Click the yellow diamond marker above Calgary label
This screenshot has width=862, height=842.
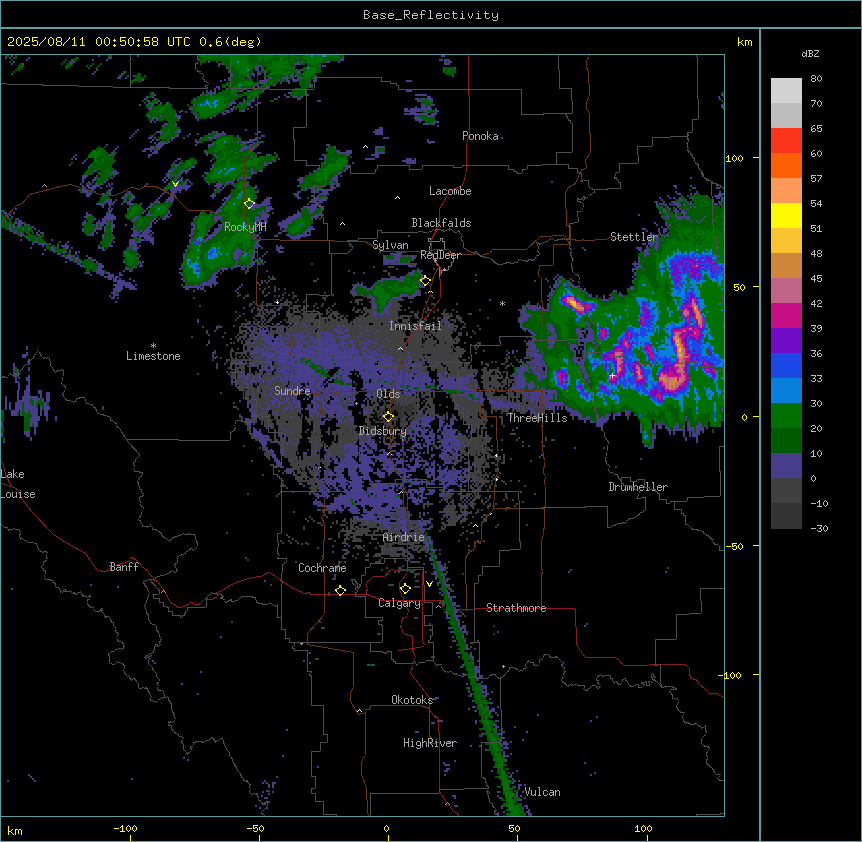point(405,589)
